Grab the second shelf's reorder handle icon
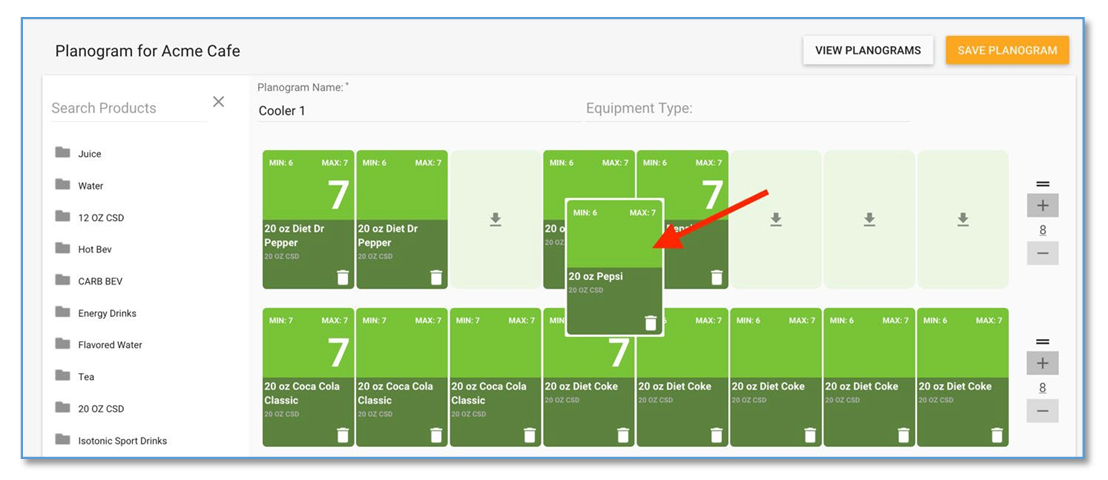Viewport: 1108px width, 480px height. click(x=1042, y=341)
